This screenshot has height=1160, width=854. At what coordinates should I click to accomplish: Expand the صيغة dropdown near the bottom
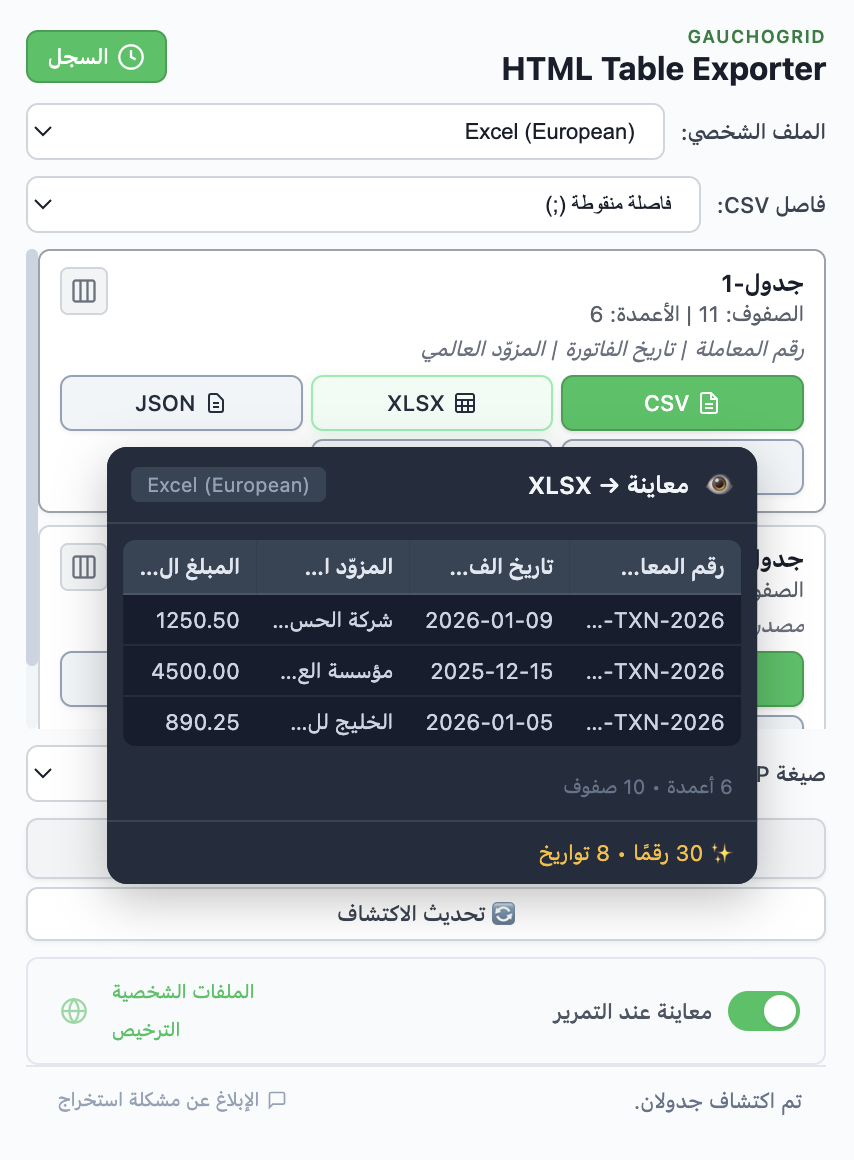coord(41,773)
